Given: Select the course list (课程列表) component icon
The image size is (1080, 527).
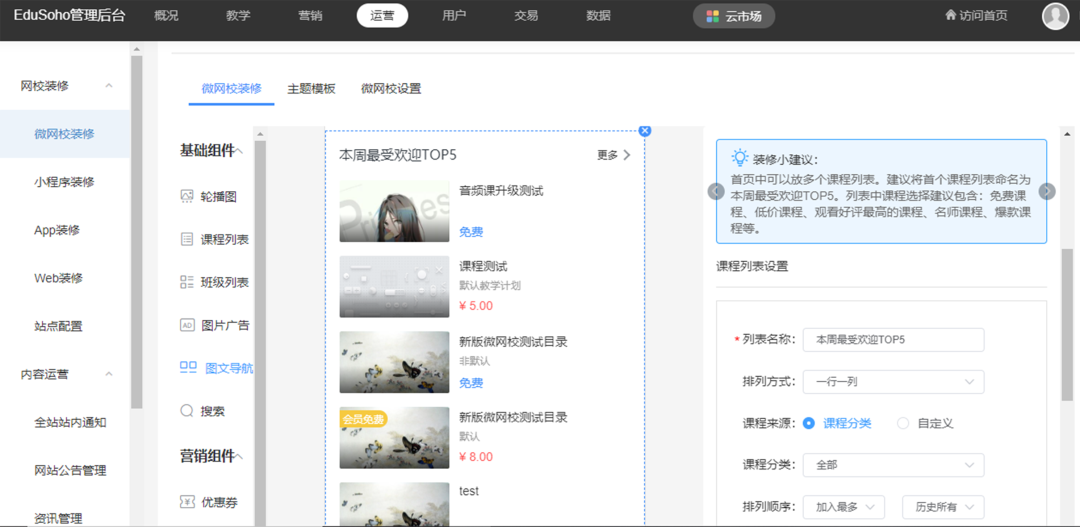Looking at the screenshot, I should click(187, 239).
